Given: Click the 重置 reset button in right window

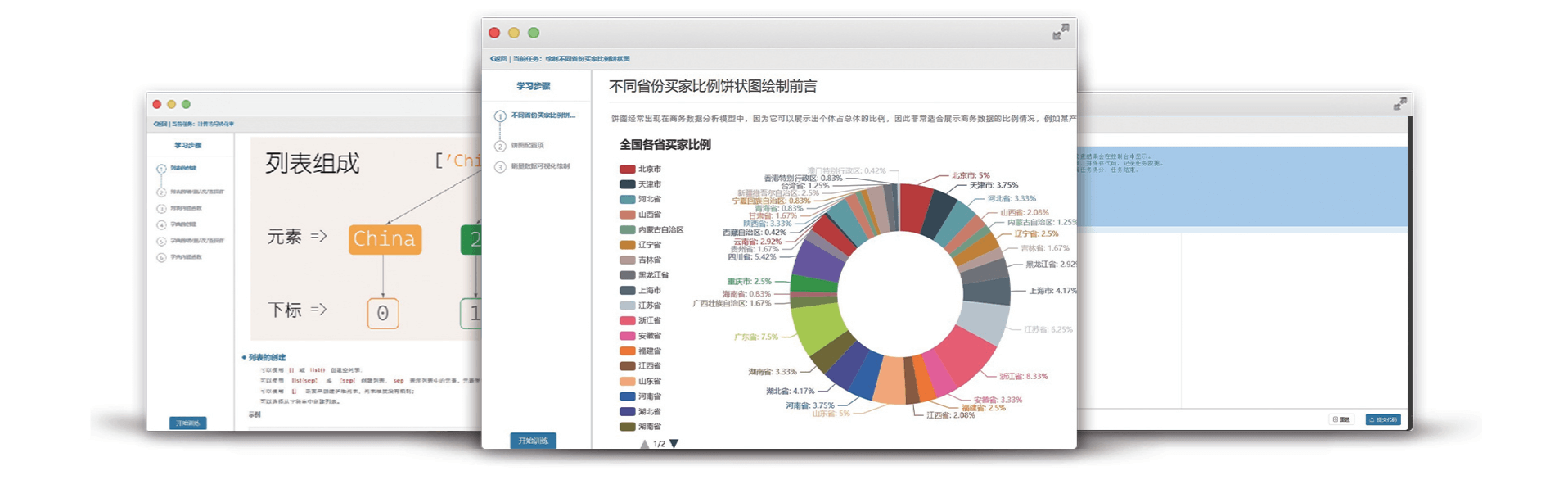Looking at the screenshot, I should click(1340, 419).
